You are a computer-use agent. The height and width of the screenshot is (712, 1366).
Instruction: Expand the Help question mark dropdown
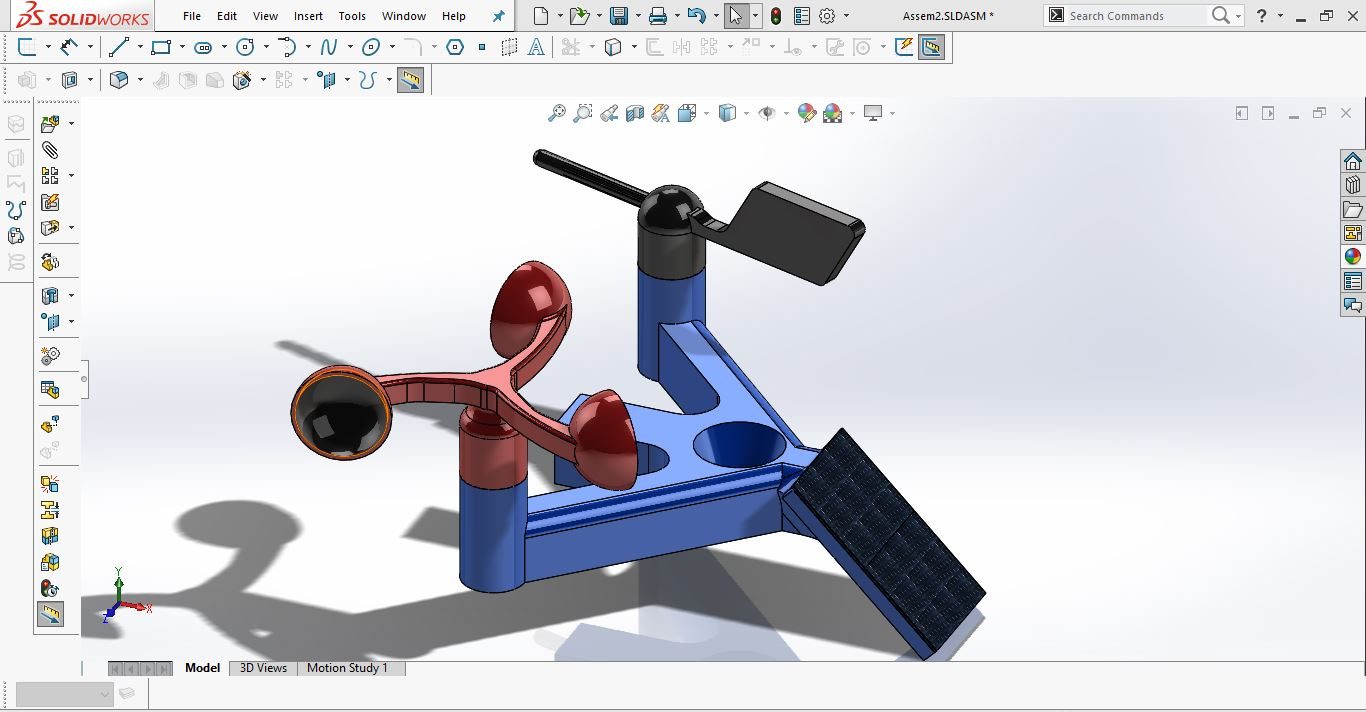[1281, 16]
